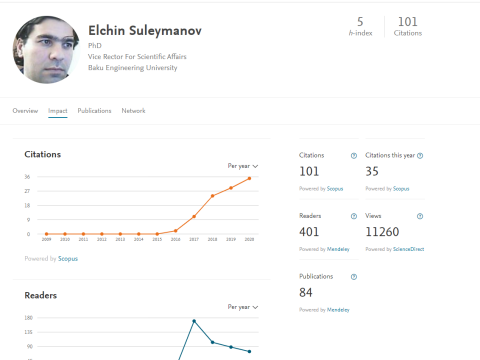Click Elchin Suleymanov profile photo

(46, 50)
